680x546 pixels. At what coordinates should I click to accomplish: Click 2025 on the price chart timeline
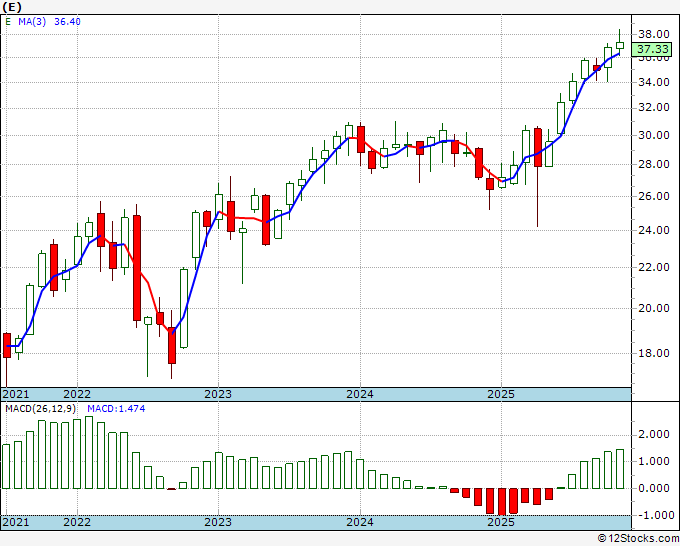click(x=501, y=394)
